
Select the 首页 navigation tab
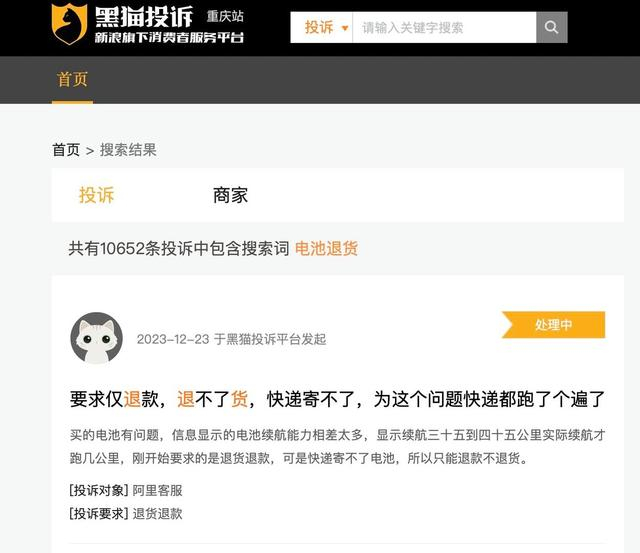click(72, 79)
